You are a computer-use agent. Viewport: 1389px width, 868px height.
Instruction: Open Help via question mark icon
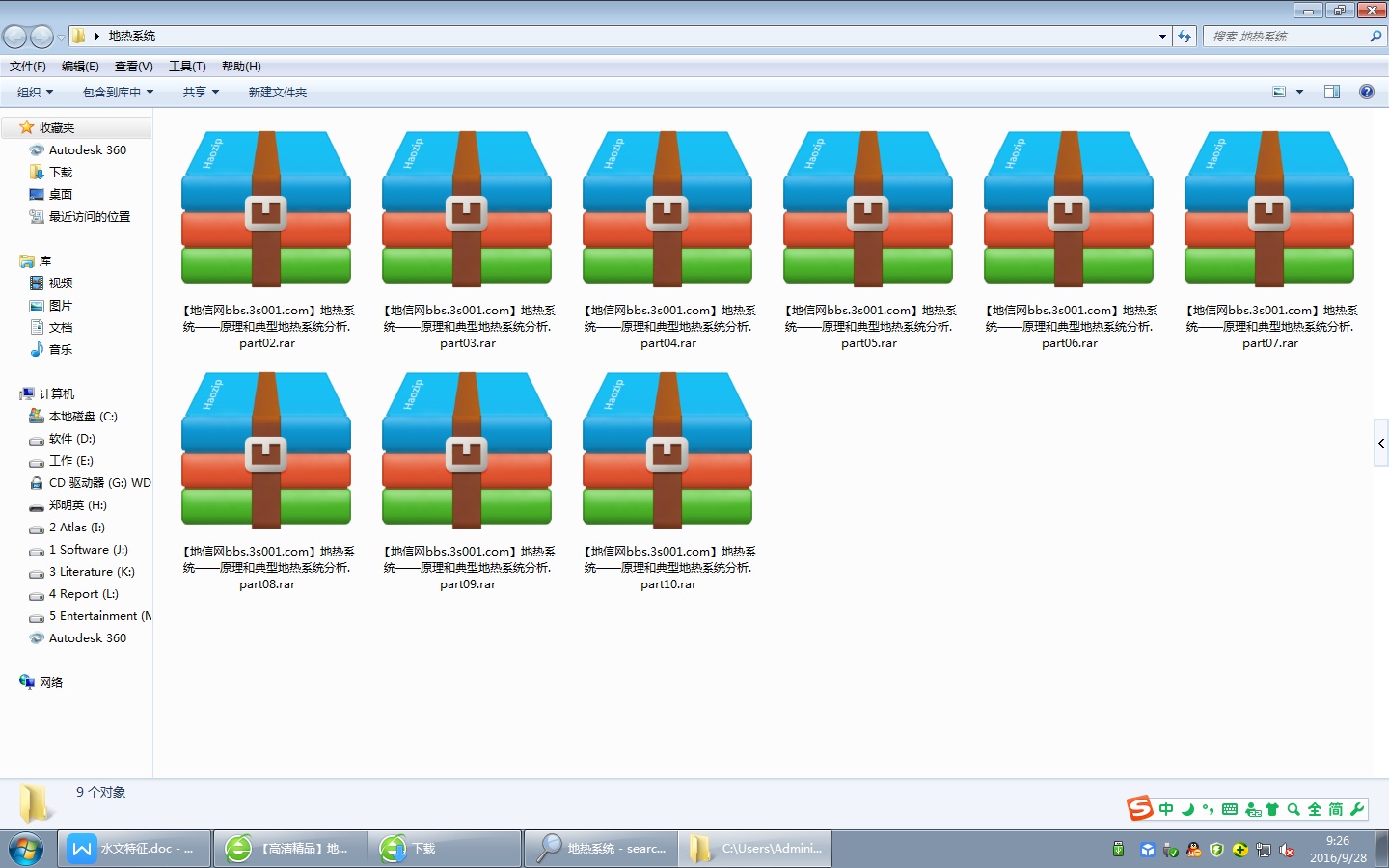1366,92
